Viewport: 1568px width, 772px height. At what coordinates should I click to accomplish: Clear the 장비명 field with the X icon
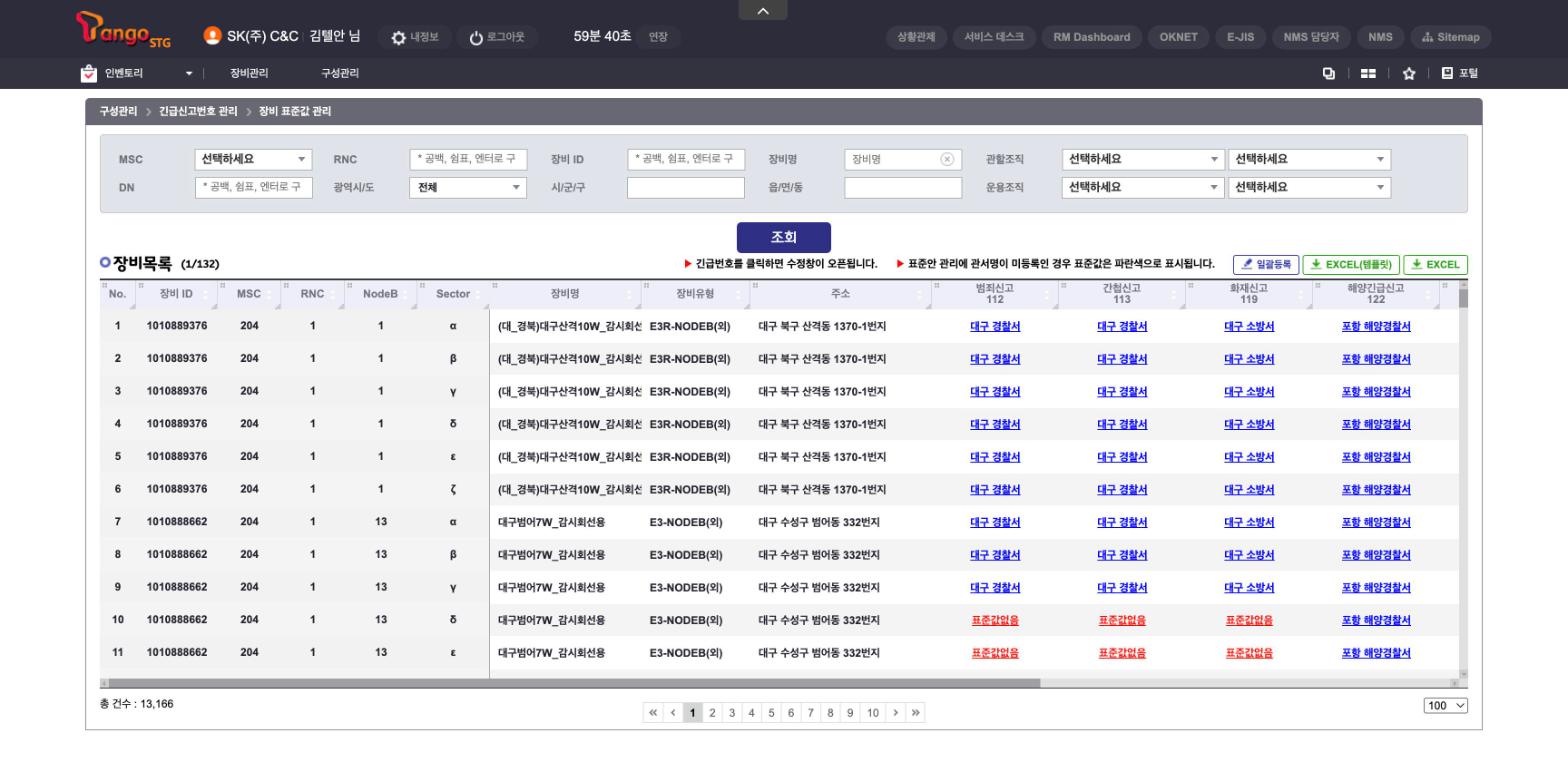click(947, 159)
